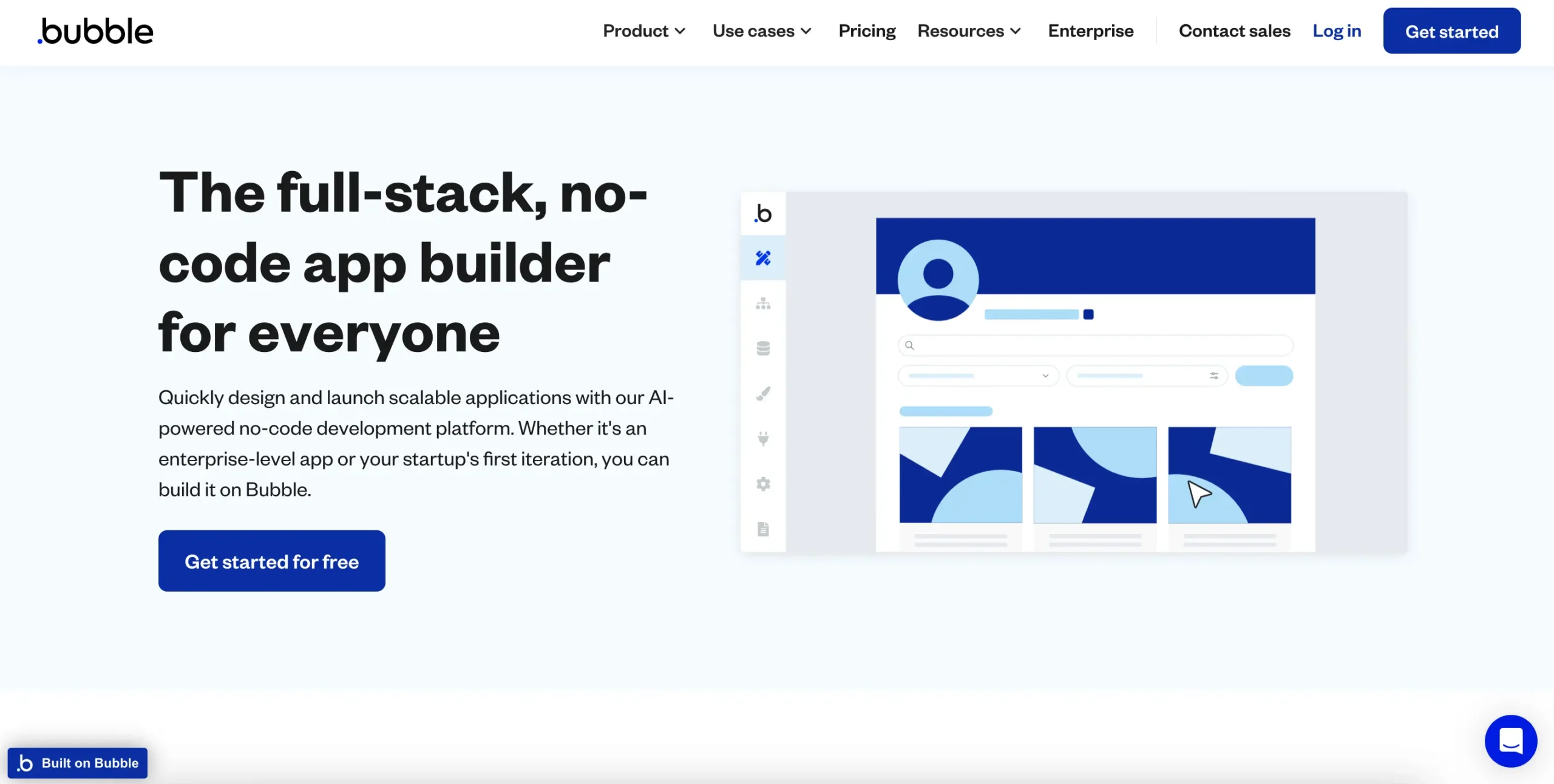Viewport: 1554px width, 784px height.
Task: Open the Use cases menu
Action: coord(762,31)
